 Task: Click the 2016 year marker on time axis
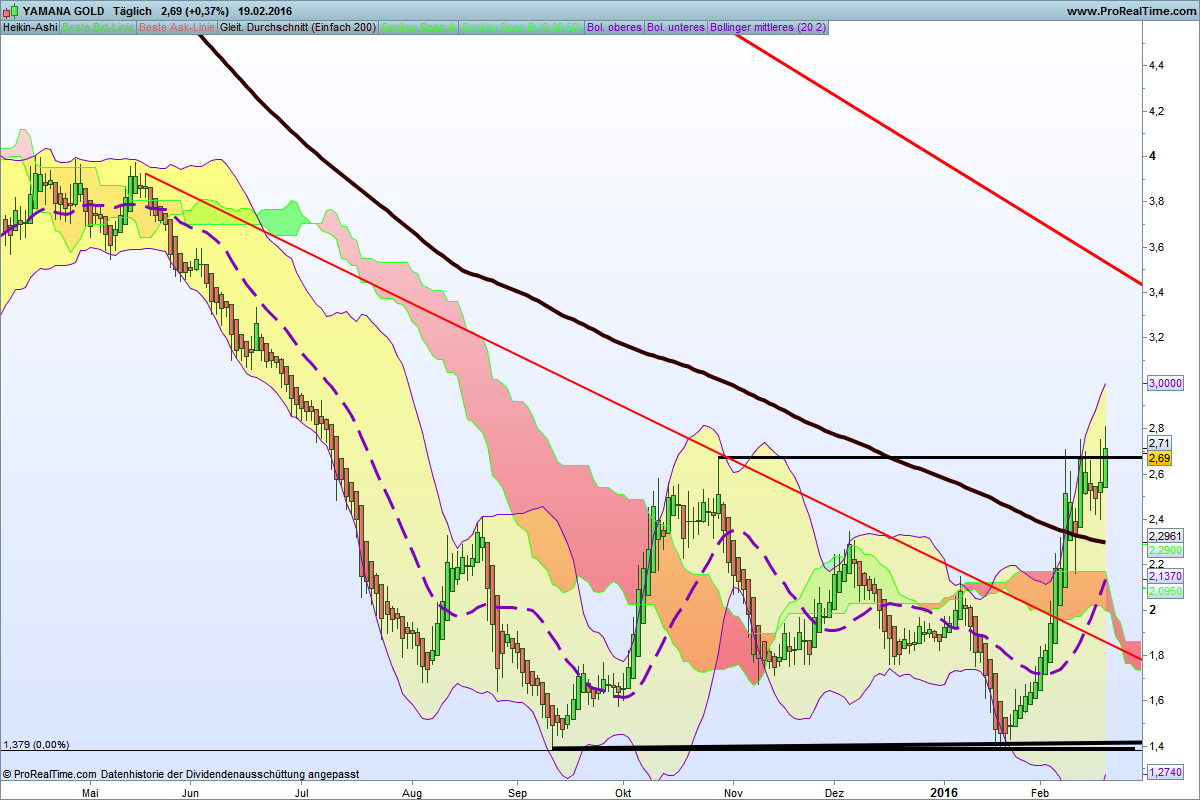coord(944,793)
